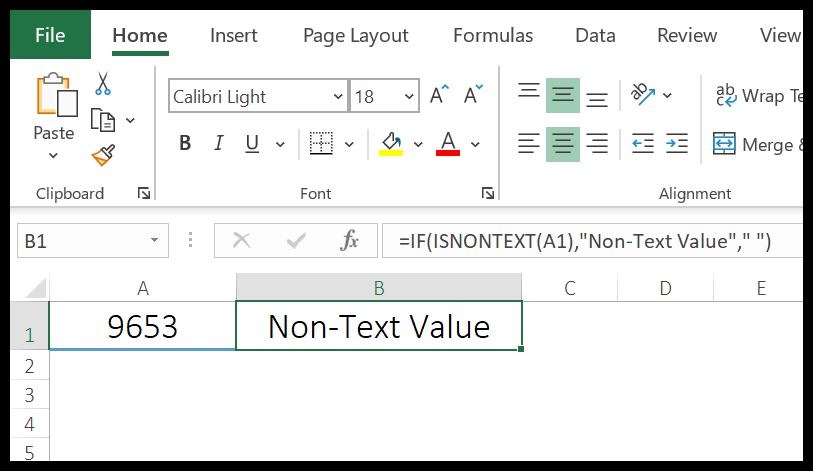Enable Wrap Text
This screenshot has height=471, width=813.
[759, 96]
